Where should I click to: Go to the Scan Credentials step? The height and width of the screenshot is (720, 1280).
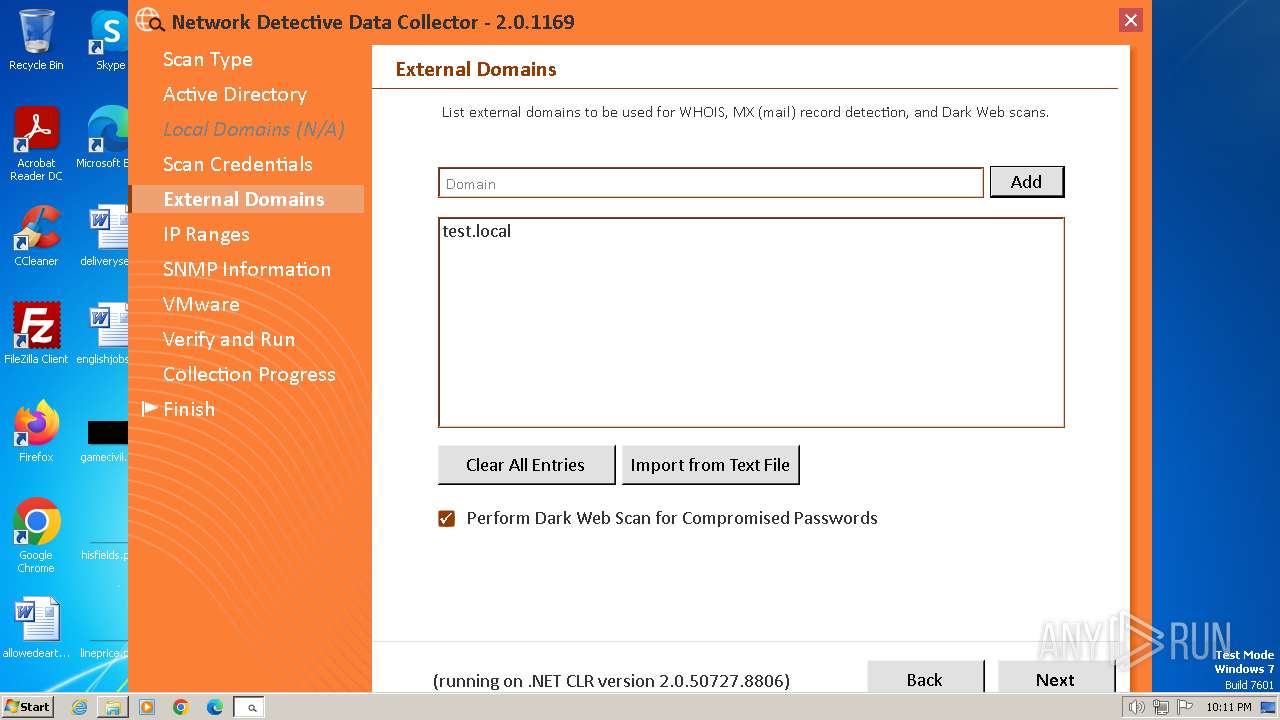(x=238, y=164)
